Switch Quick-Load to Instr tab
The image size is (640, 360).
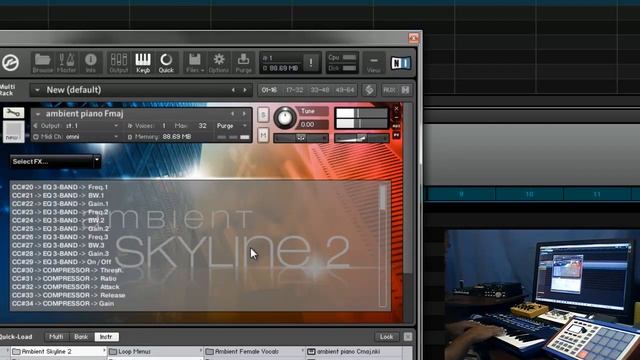[106, 337]
